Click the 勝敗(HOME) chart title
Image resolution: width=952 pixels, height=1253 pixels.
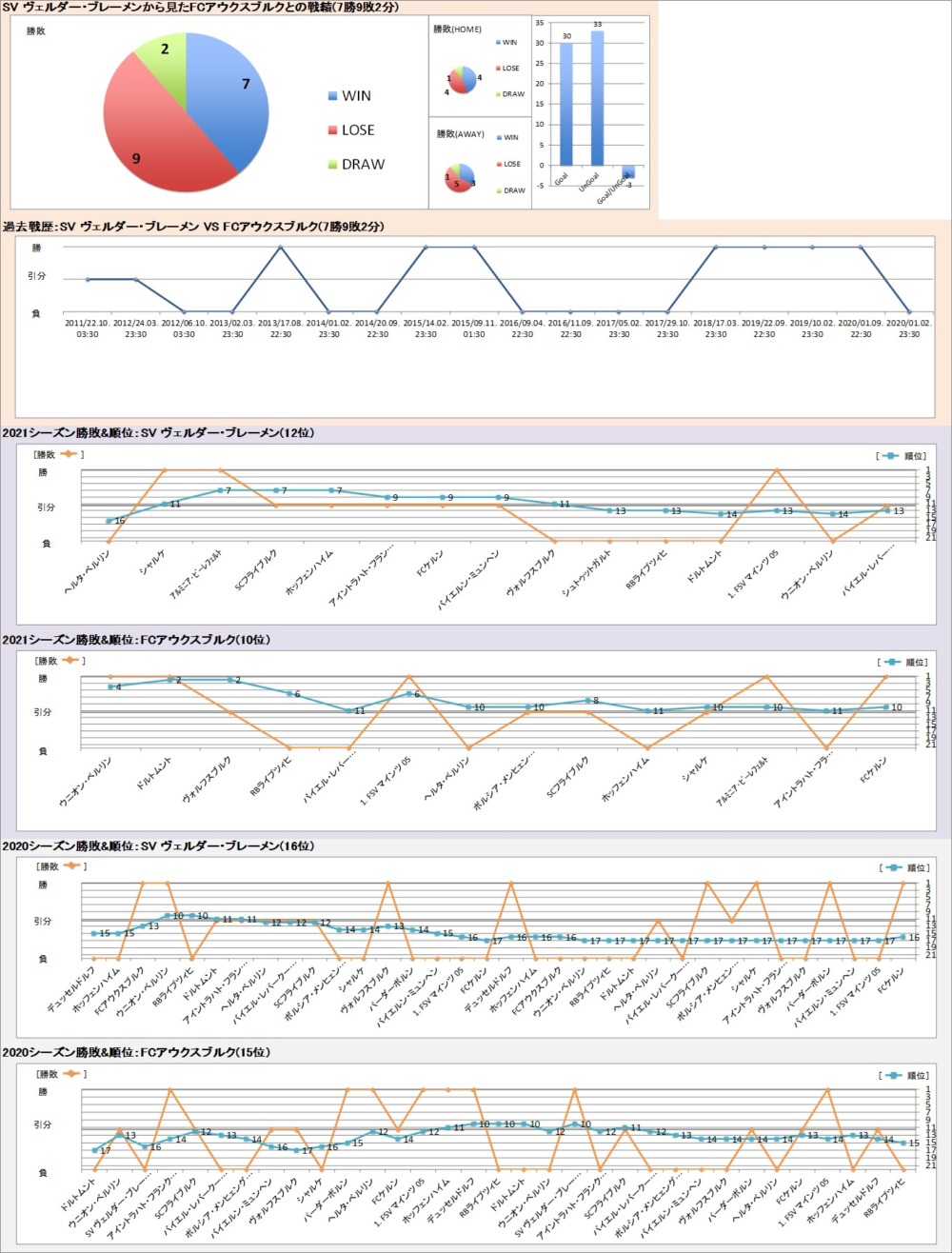[457, 30]
